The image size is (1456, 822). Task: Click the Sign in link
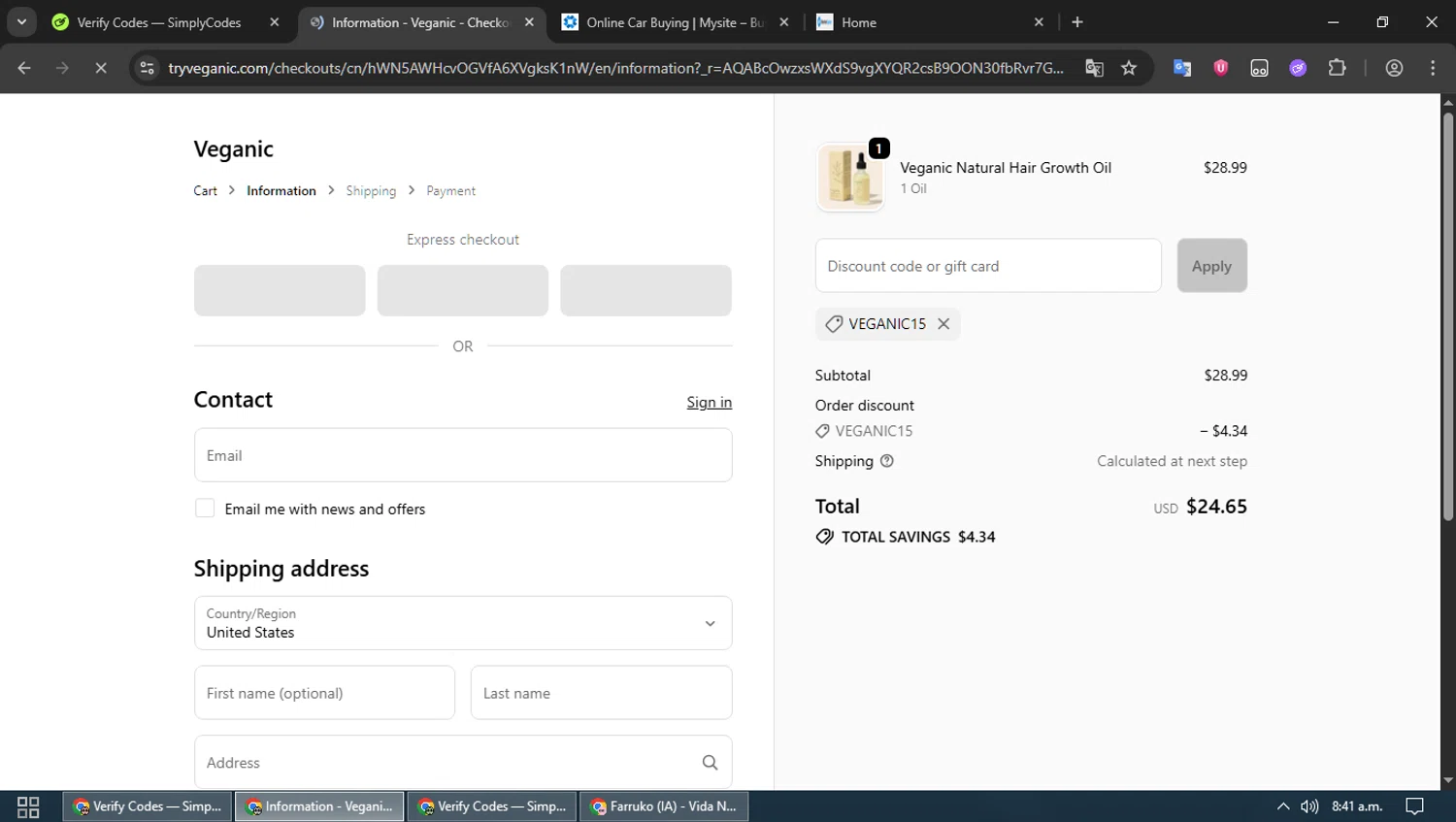point(710,402)
